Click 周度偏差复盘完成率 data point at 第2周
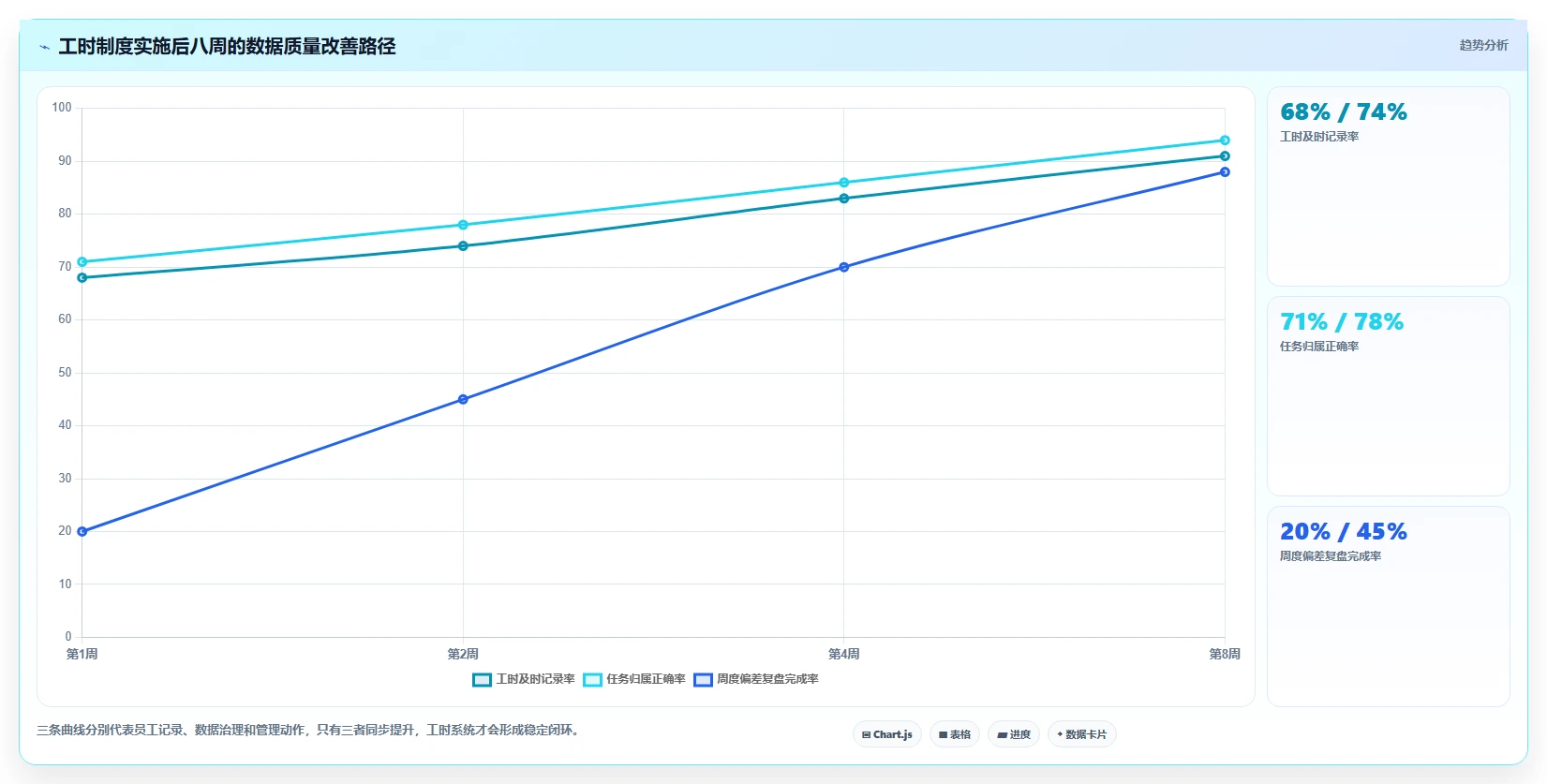This screenshot has height=784, width=1547. (x=463, y=399)
